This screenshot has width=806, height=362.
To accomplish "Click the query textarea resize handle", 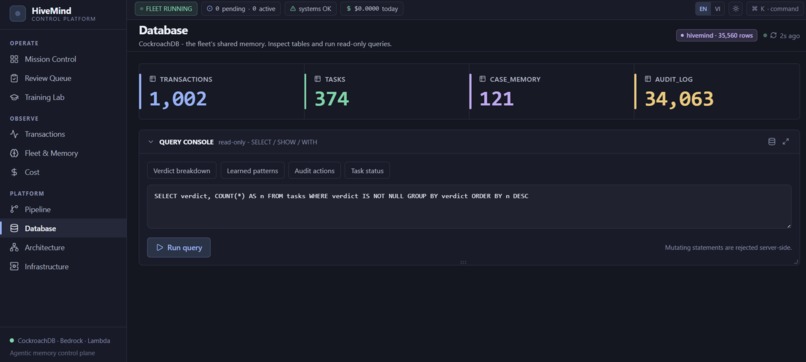I will pos(789,226).
